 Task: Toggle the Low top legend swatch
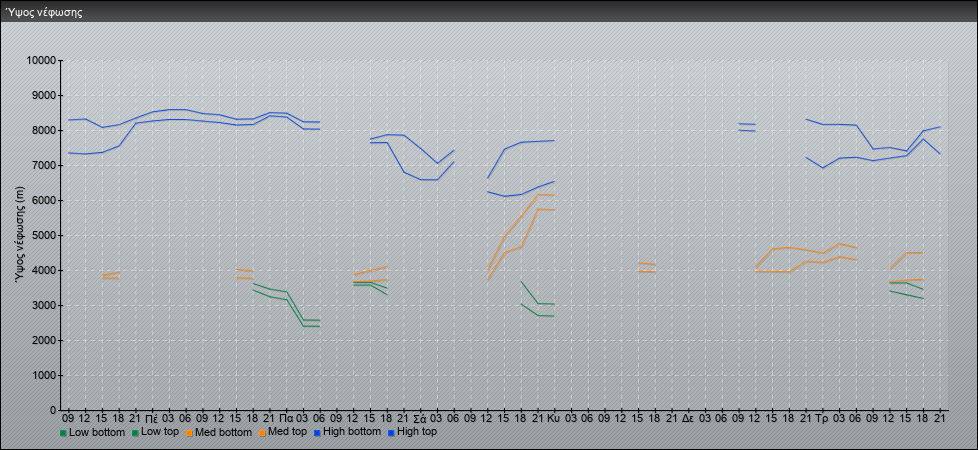click(135, 432)
